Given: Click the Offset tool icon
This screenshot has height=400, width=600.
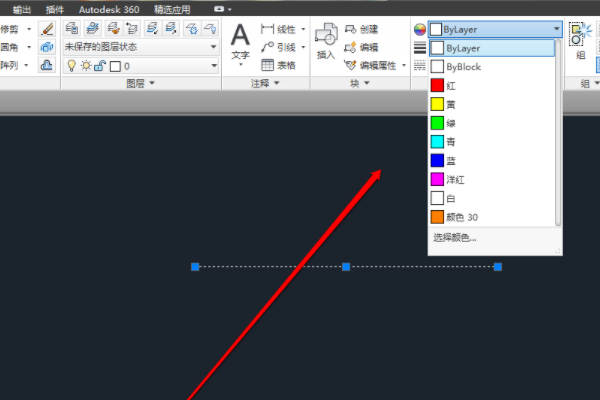Looking at the screenshot, I should [47, 65].
